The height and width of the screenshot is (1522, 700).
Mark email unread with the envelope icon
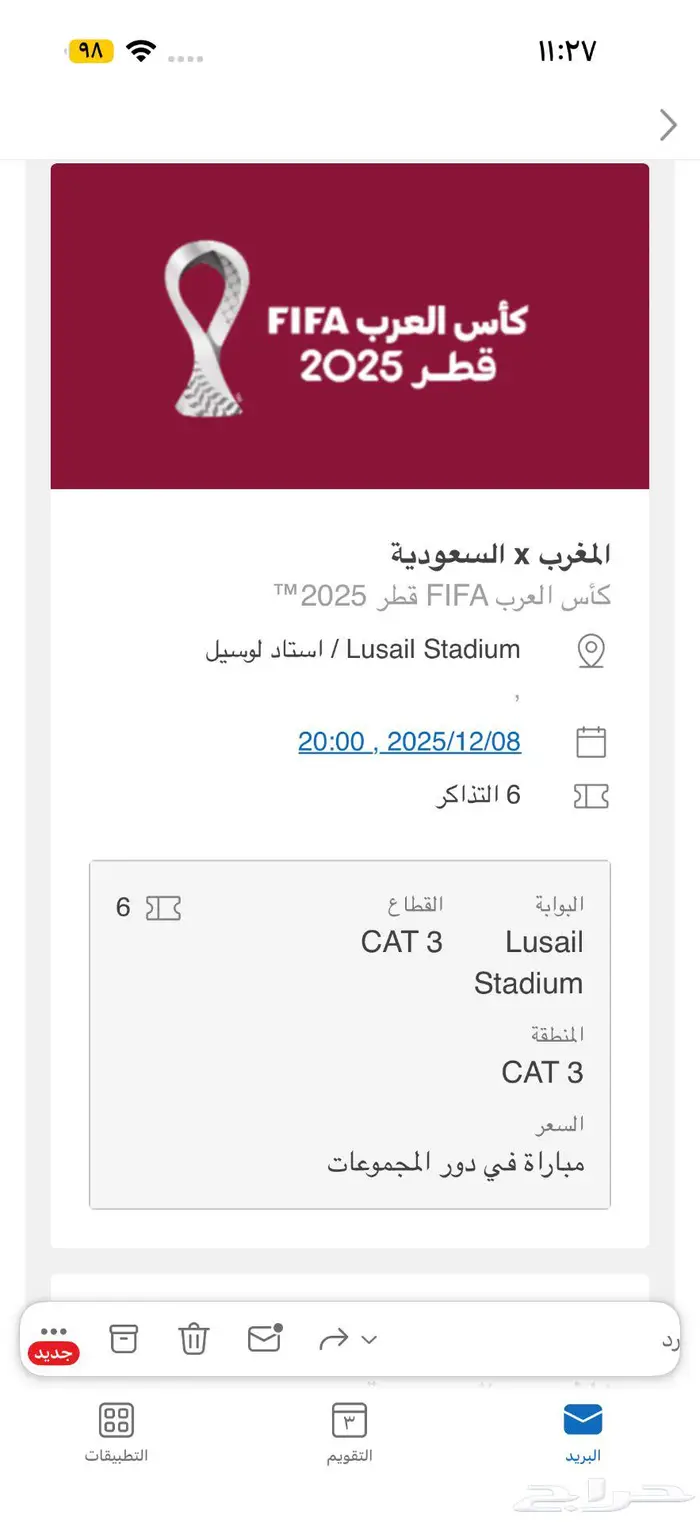coord(264,1338)
